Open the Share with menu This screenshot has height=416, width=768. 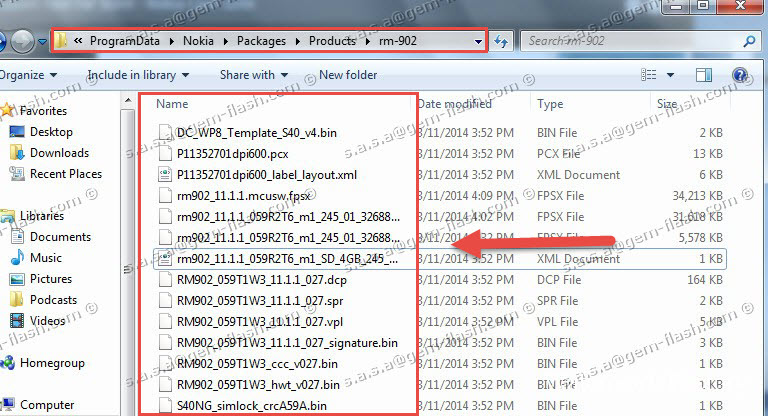[254, 75]
